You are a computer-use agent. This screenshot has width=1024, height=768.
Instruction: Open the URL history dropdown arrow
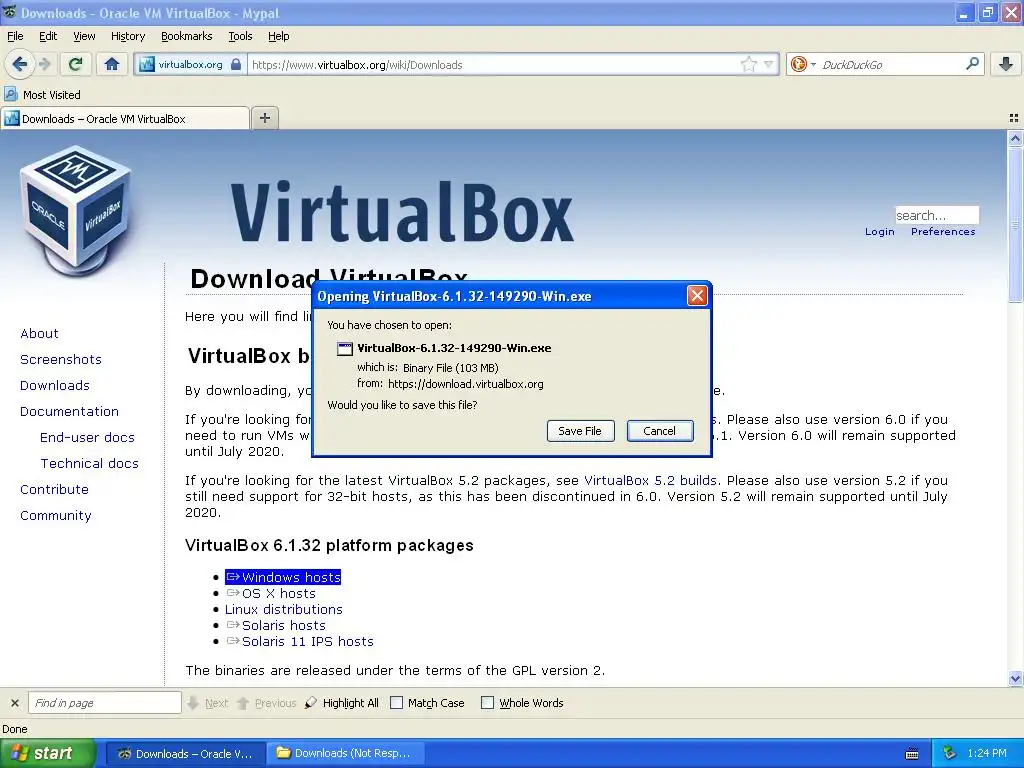[769, 64]
